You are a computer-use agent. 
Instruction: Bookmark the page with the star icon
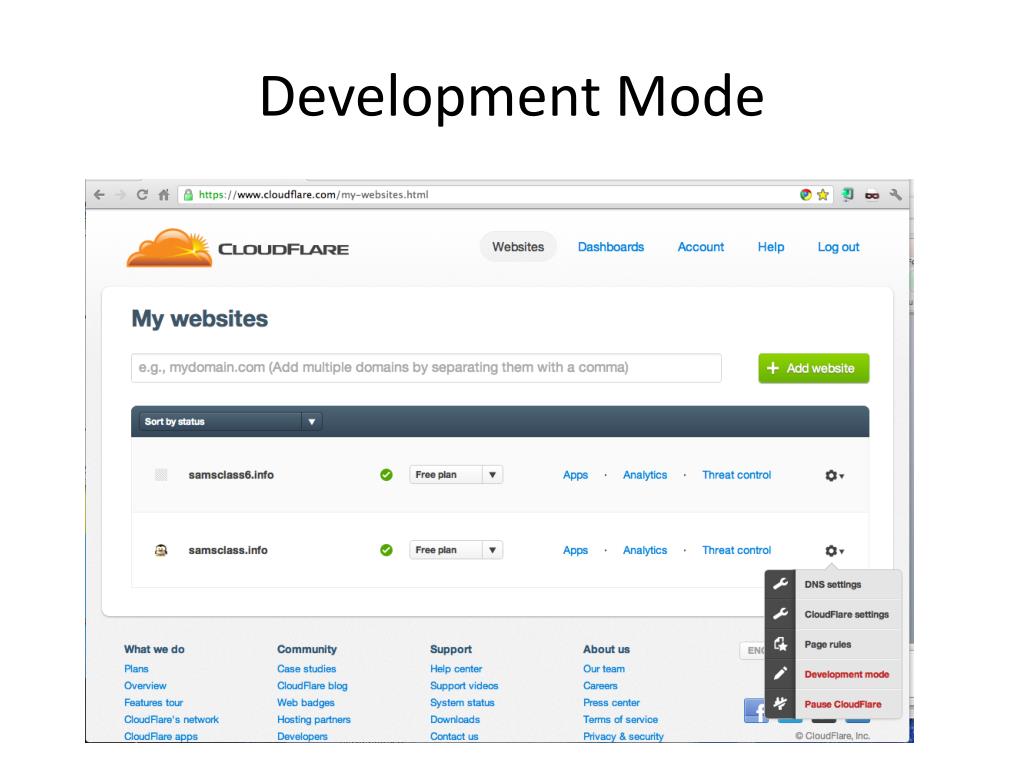click(x=823, y=195)
